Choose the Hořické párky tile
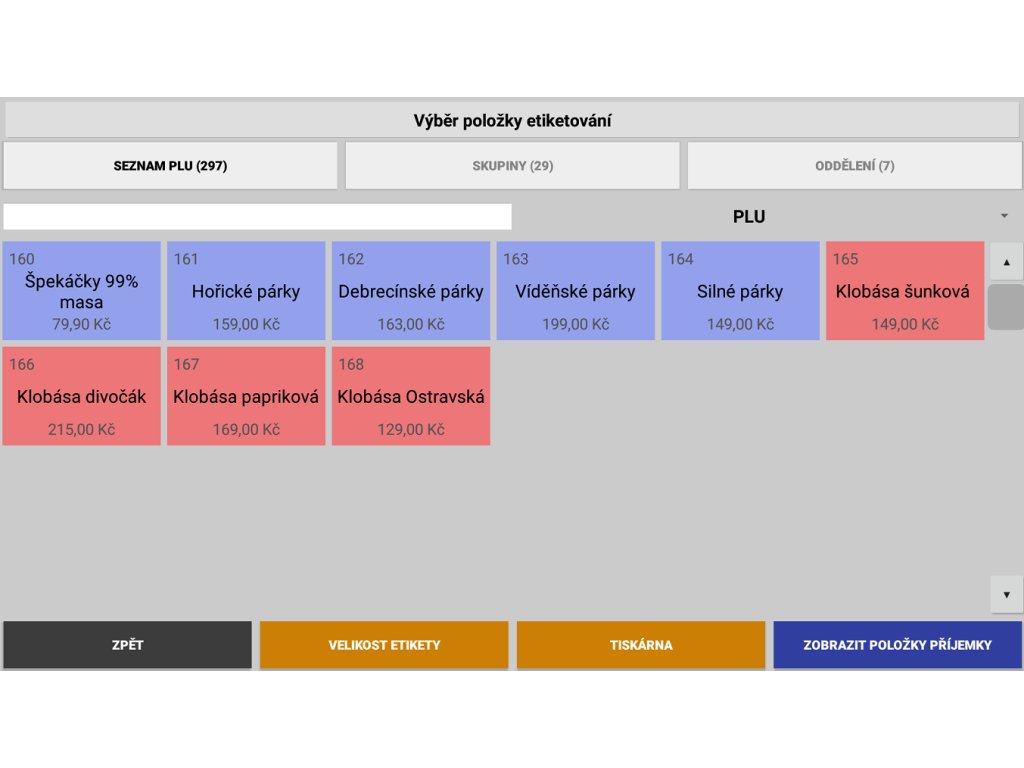The height and width of the screenshot is (768, 1024). (246, 291)
